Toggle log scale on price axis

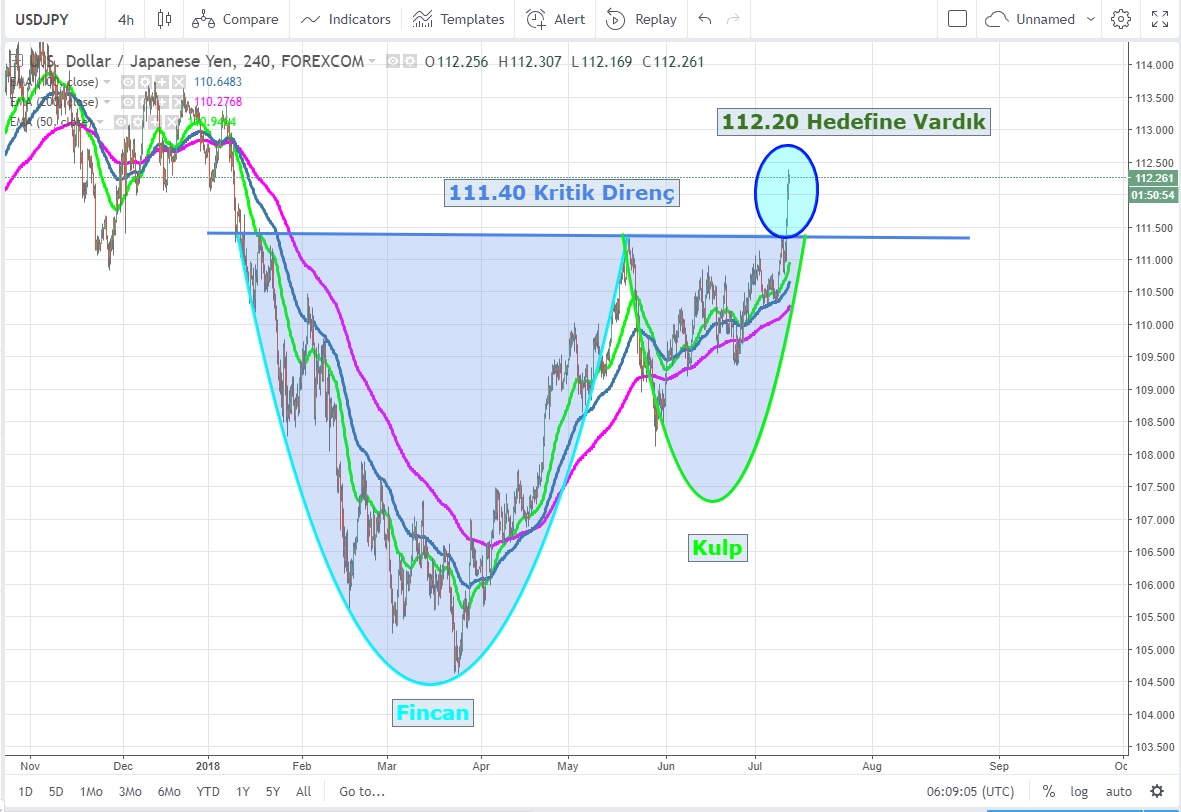tap(1080, 791)
